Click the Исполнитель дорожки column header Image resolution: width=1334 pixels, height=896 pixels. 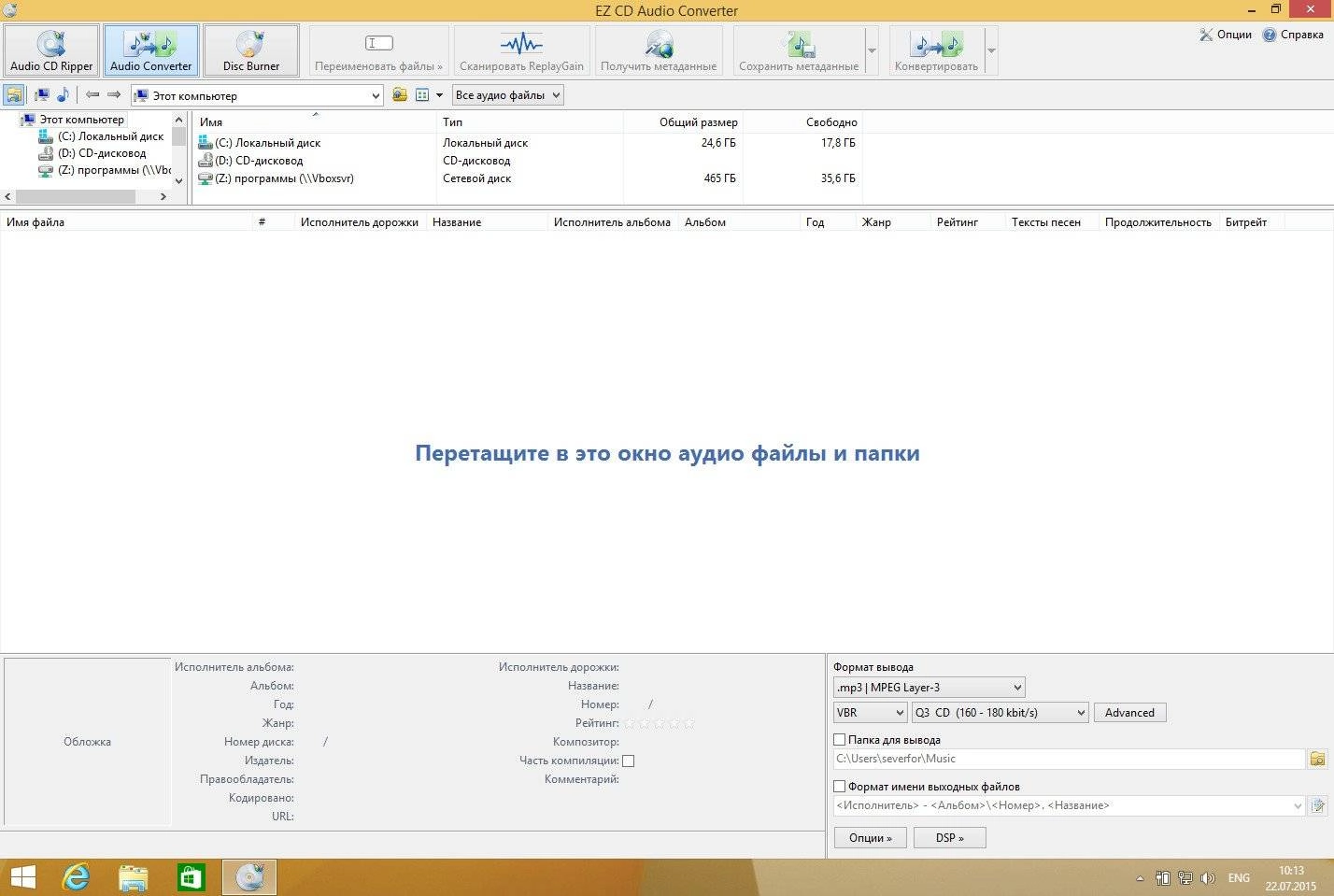click(360, 222)
